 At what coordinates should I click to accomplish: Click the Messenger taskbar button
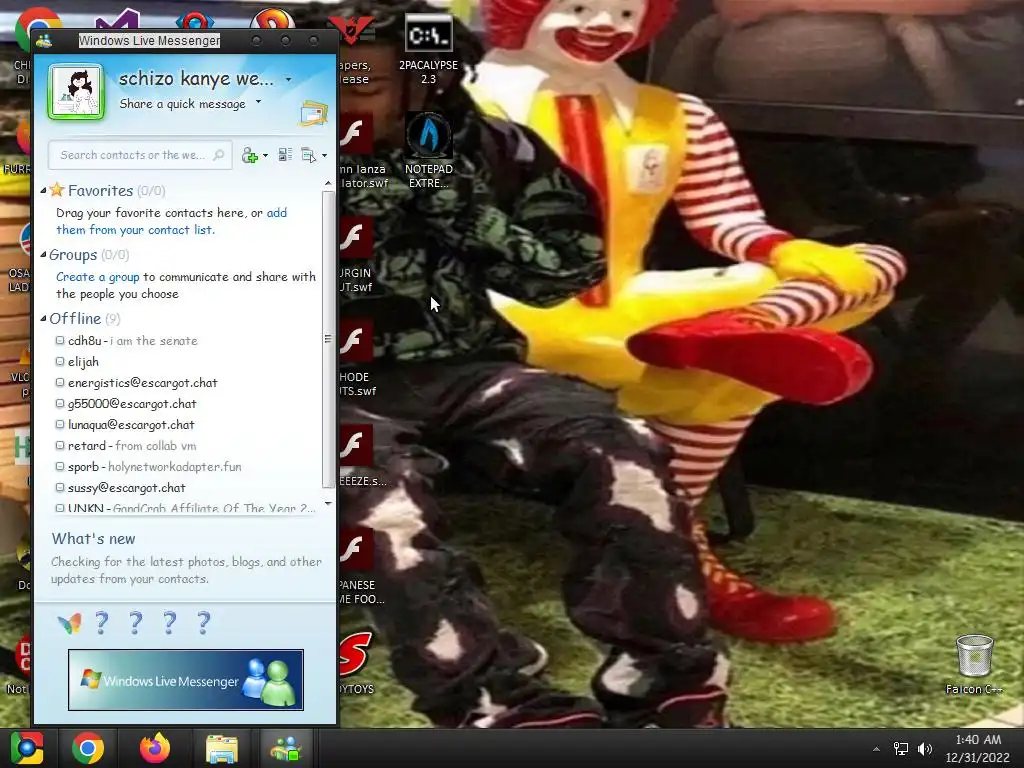point(286,748)
